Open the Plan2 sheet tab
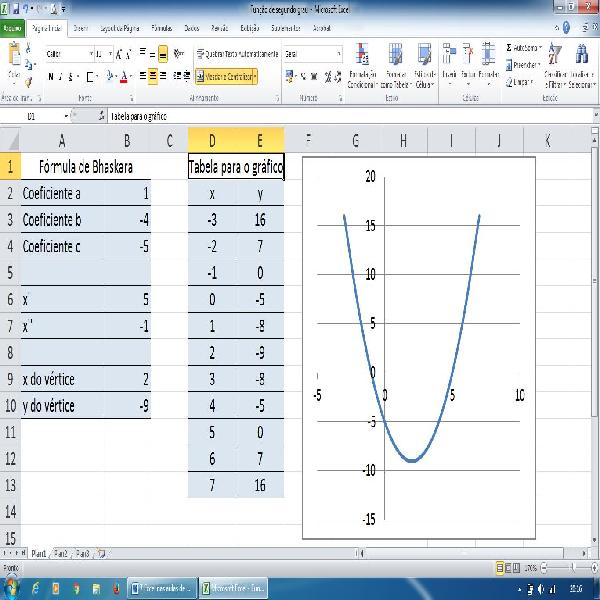 click(60, 553)
